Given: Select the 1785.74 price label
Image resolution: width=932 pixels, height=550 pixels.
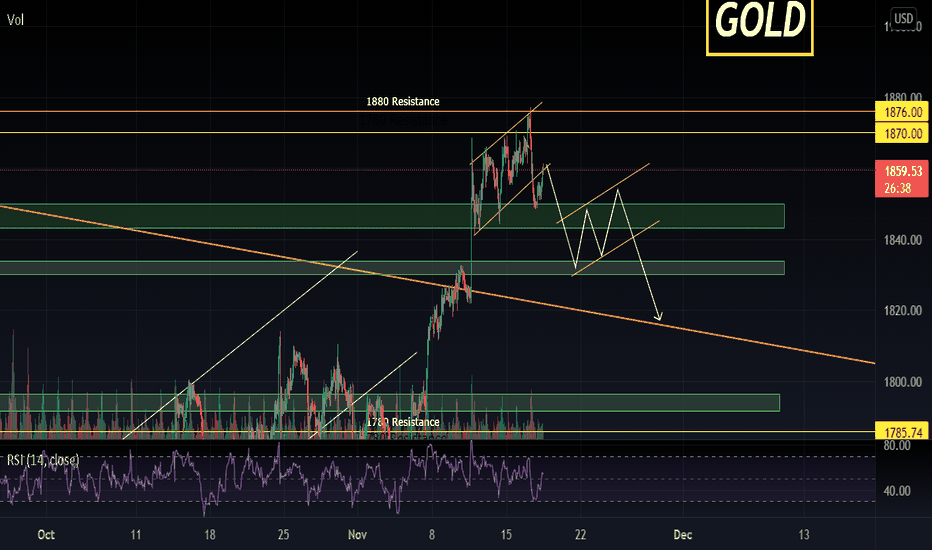Looking at the screenshot, I should [902, 432].
